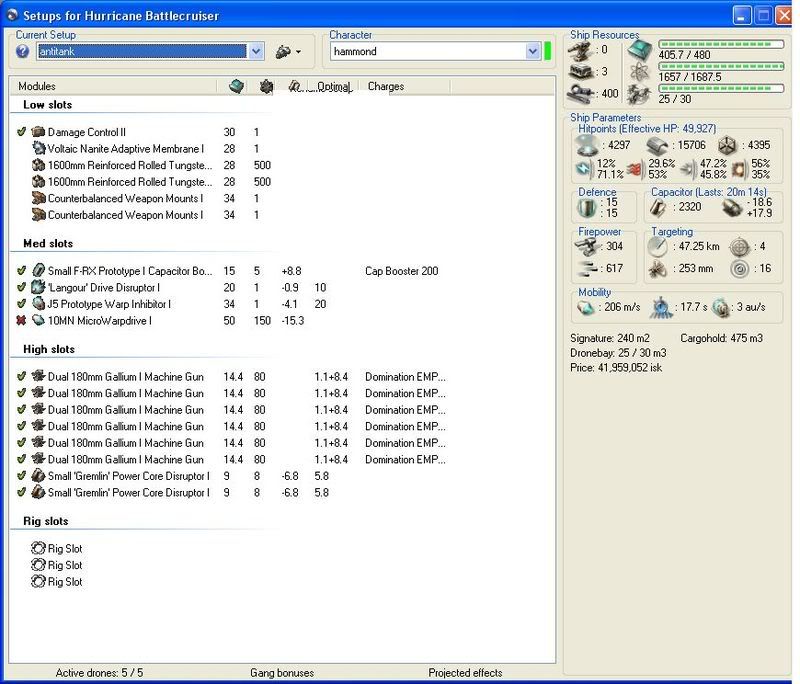
Task: Click the powergrid icon beside 1657 / 1687.5
Action: (639, 72)
